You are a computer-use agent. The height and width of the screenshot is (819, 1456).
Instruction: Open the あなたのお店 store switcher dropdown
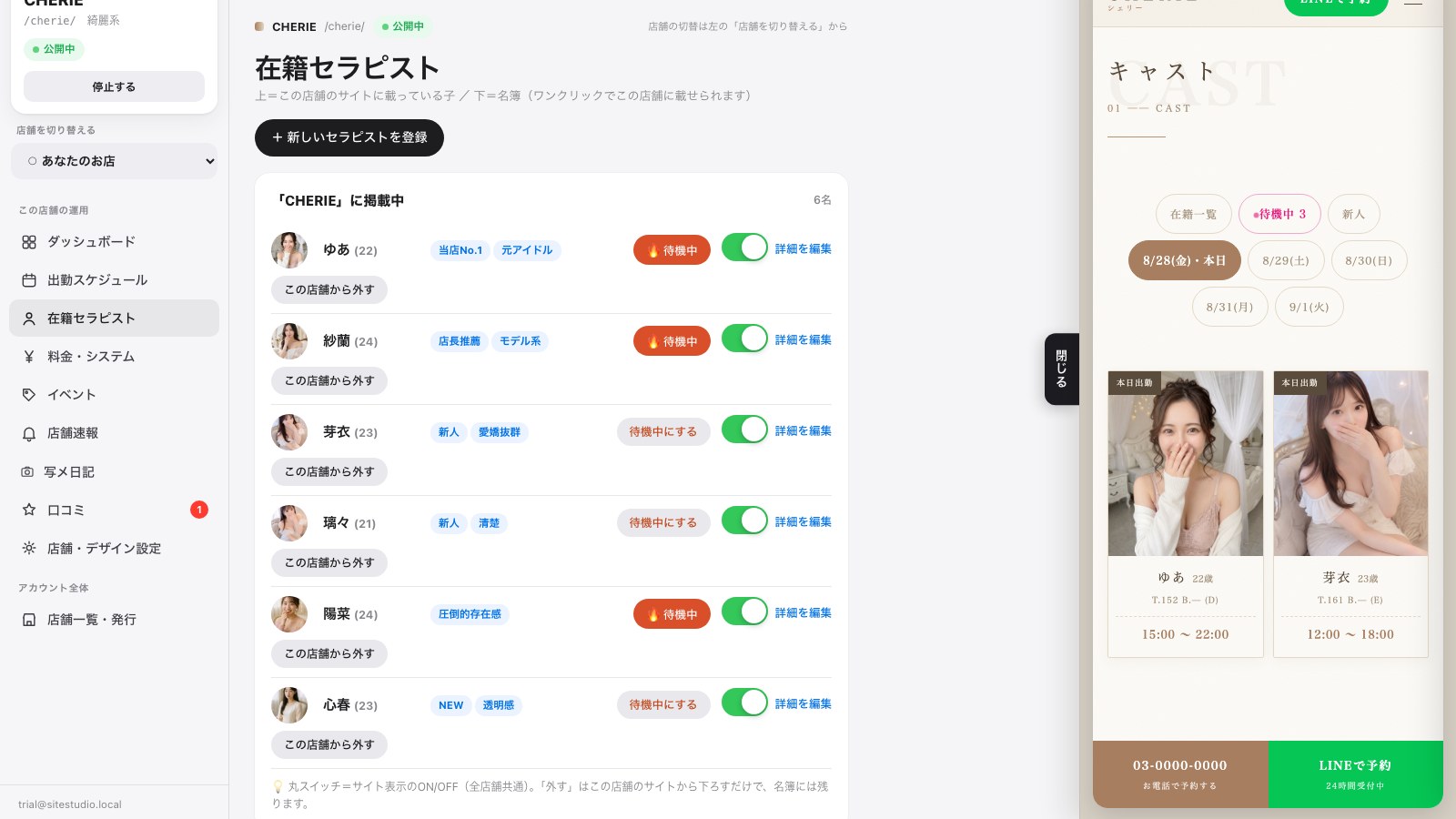pos(114,161)
